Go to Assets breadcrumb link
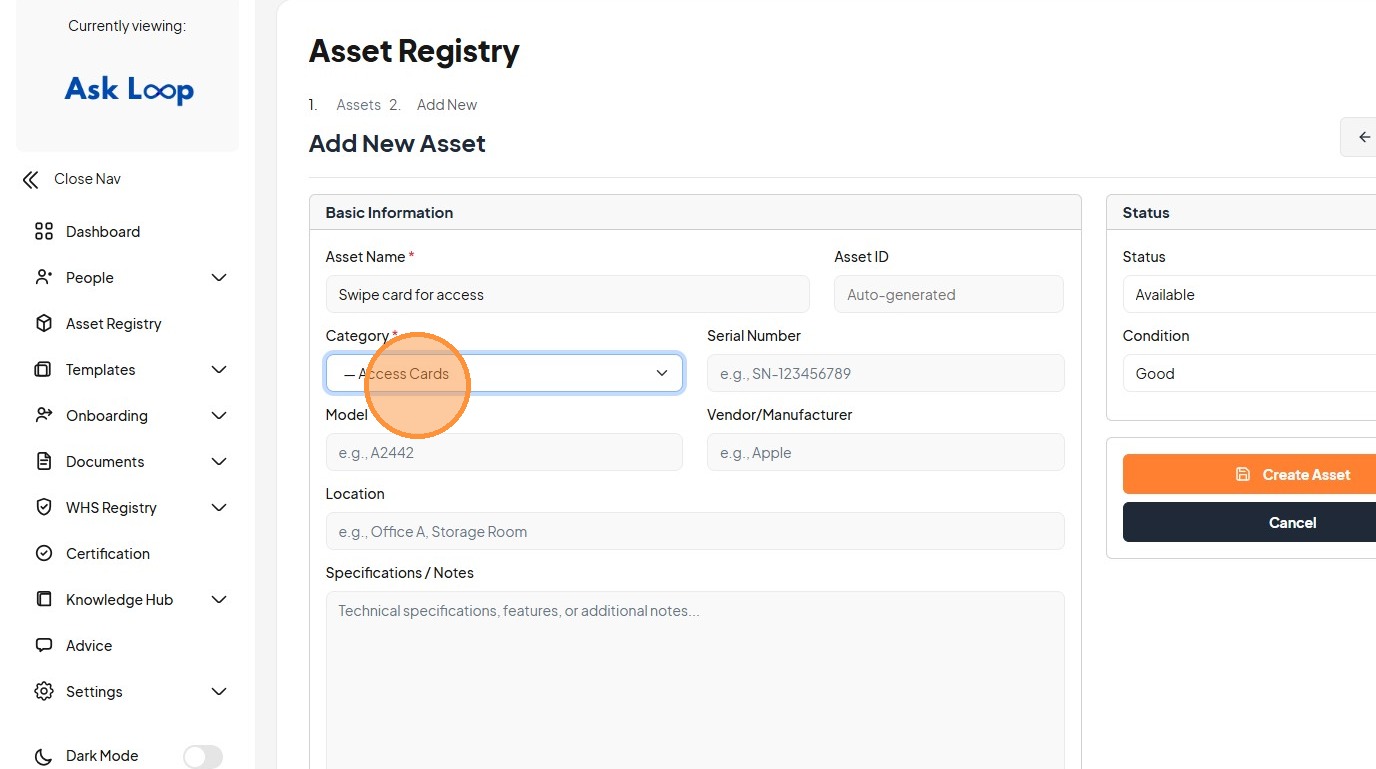 [358, 105]
